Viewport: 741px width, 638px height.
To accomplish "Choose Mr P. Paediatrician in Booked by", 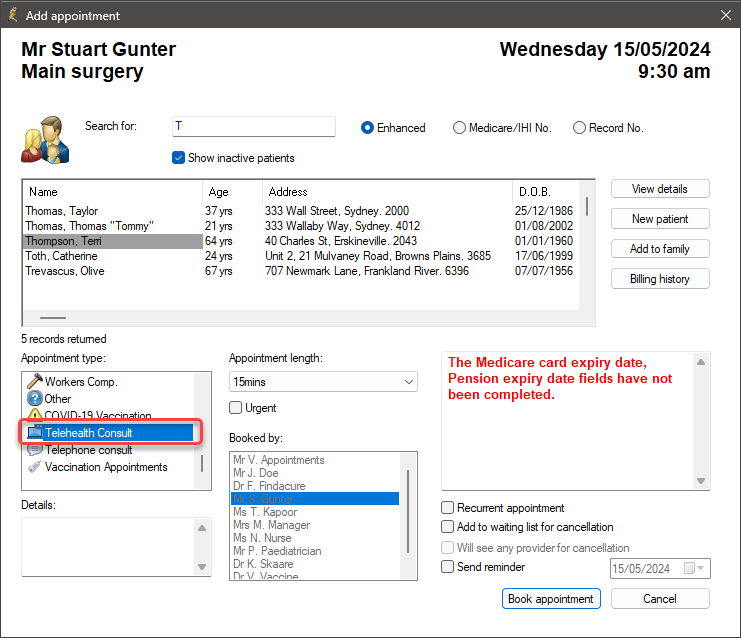I will 315,551.
